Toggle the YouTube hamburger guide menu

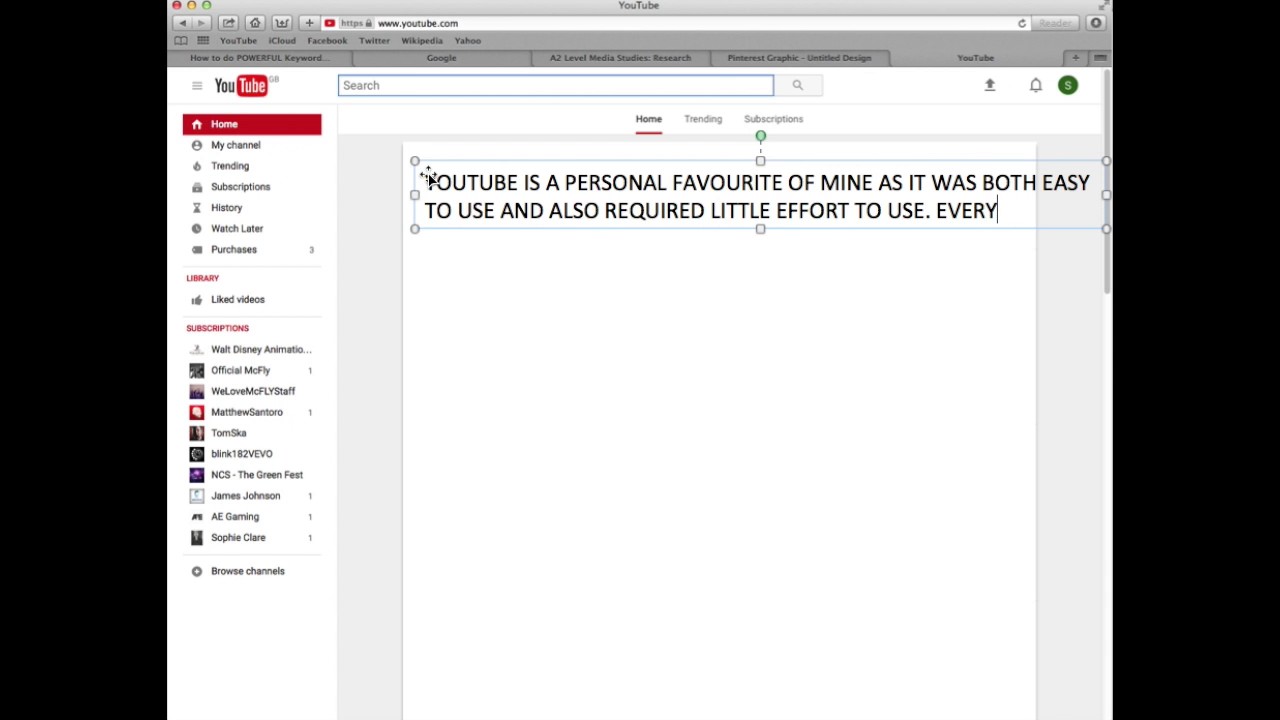point(197,85)
